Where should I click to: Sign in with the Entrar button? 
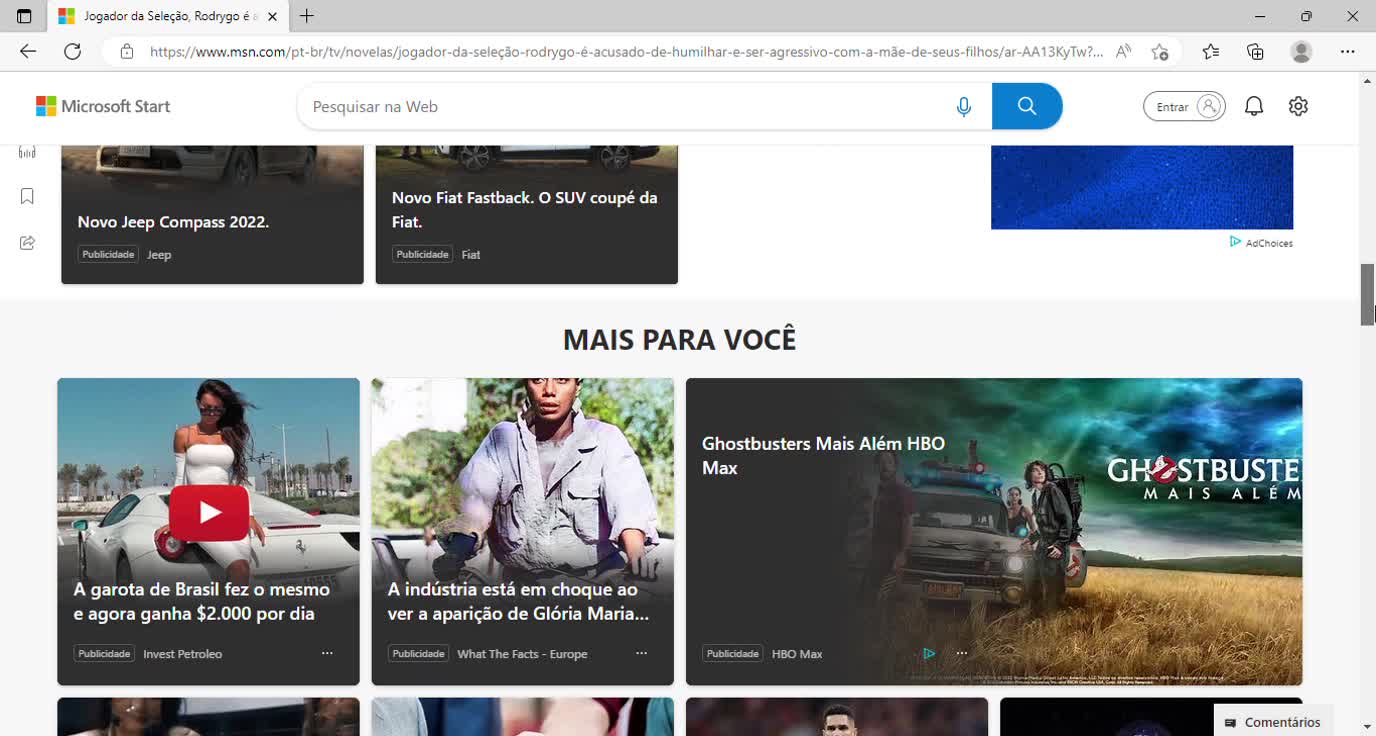pos(1184,106)
